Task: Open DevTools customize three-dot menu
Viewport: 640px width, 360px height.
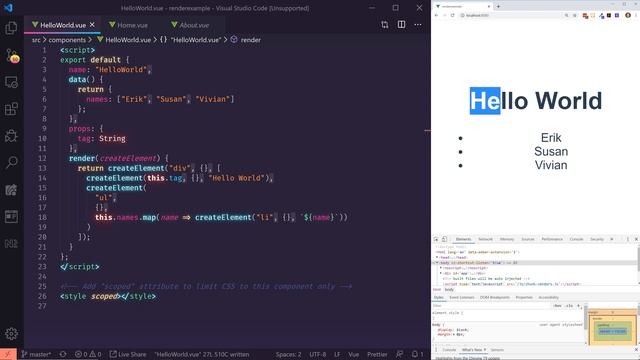Action: click(x=628, y=239)
